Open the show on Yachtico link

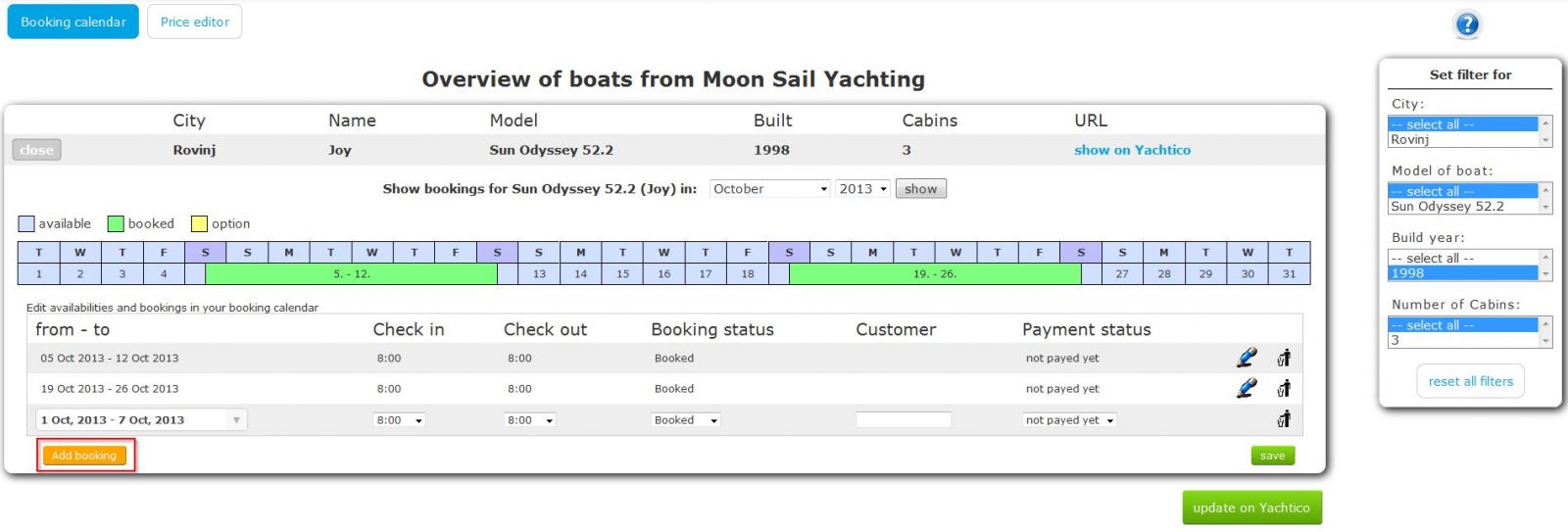pos(1132,150)
